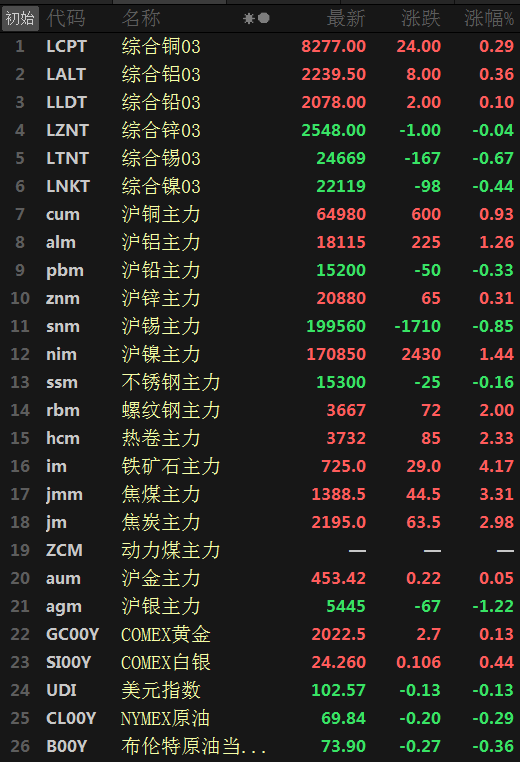Open 不锈钢主力 contract

tap(171, 382)
